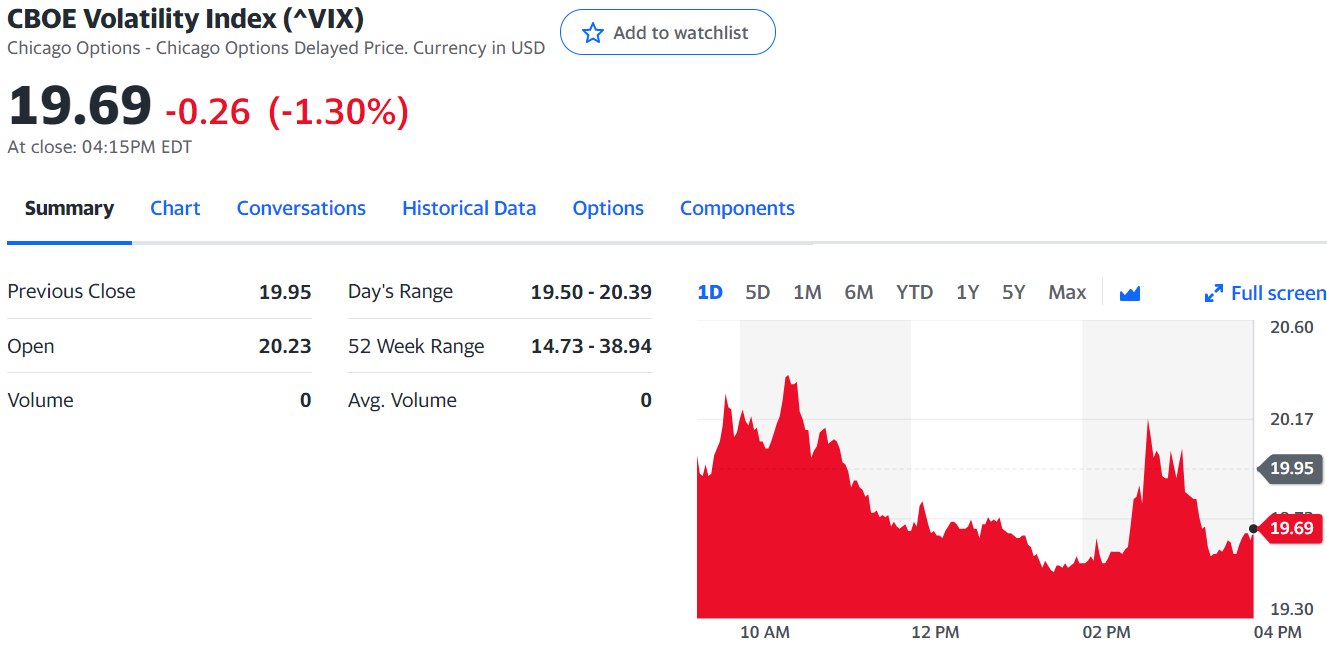Click the large 19.69 price quote
This screenshot has height=646, width=1327.
80,105
